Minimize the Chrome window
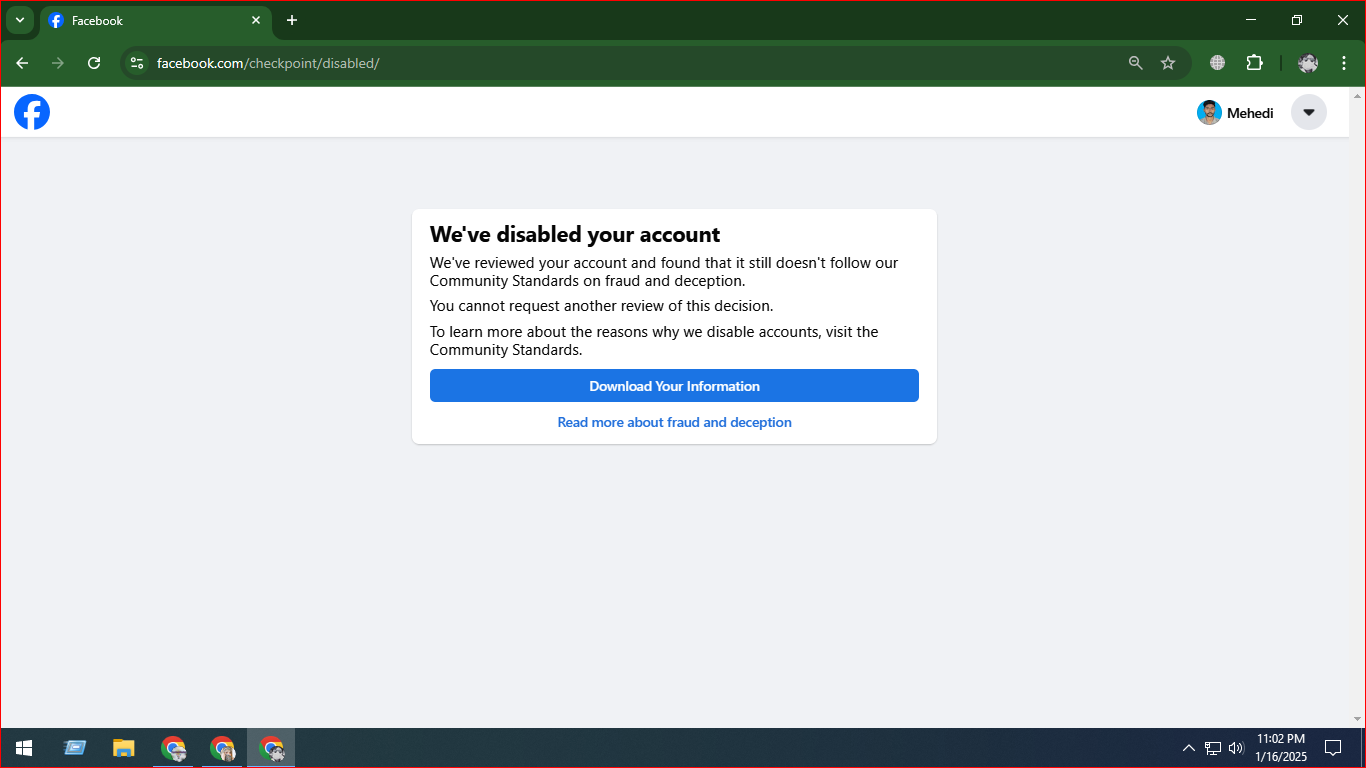The image size is (1366, 768). [x=1251, y=20]
